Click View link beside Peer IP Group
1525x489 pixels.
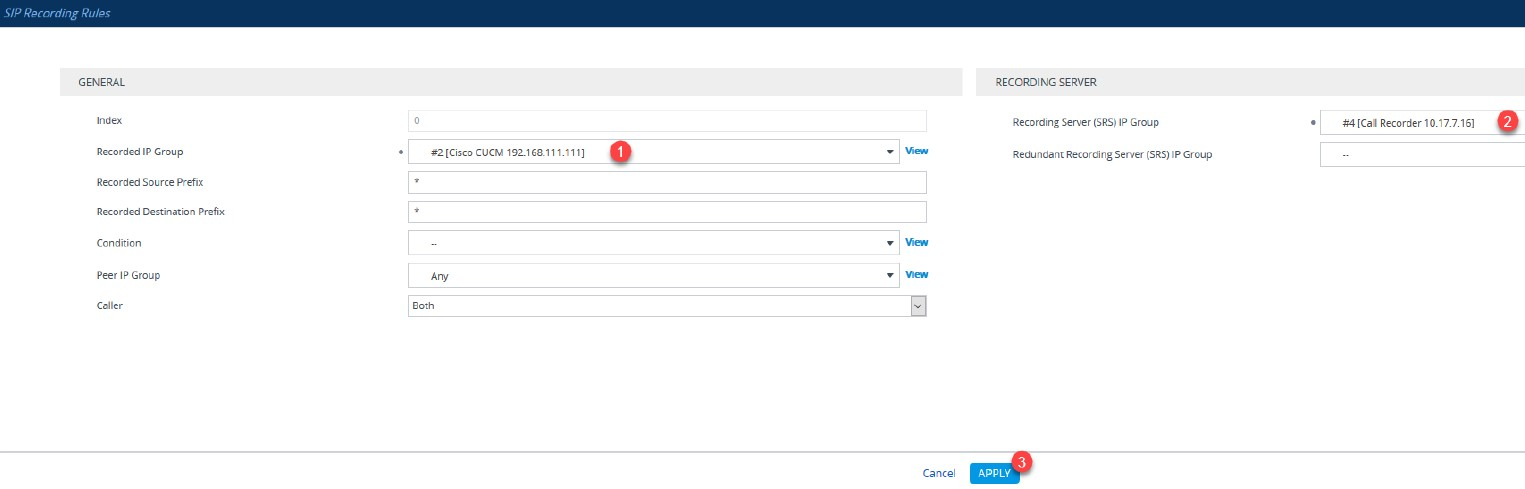(x=916, y=274)
